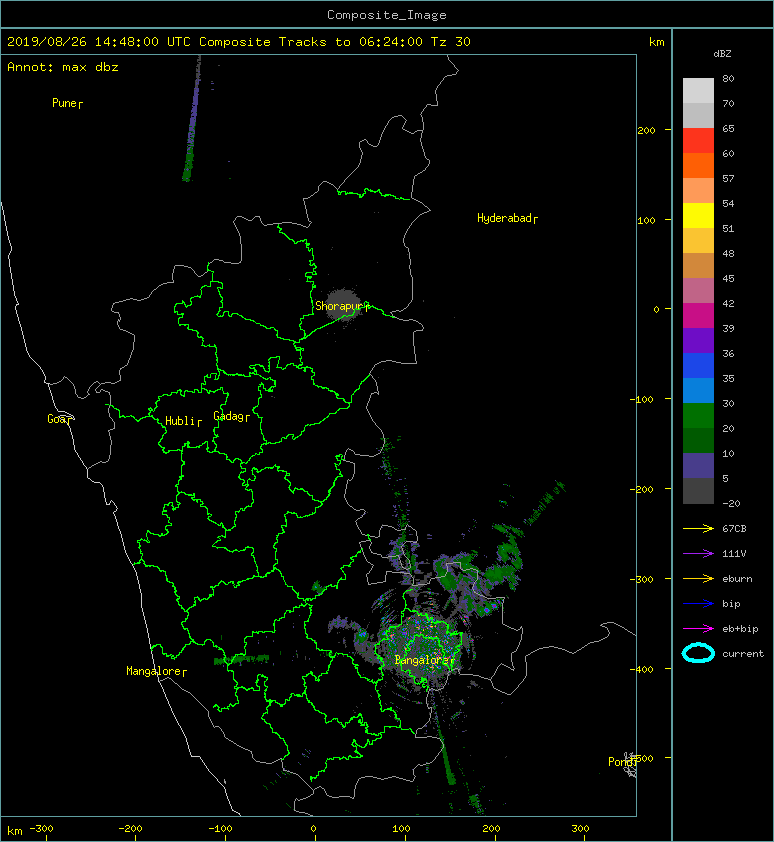The image size is (774, 842).
Task: Click the Hyderabad city label
Action: click(x=507, y=218)
